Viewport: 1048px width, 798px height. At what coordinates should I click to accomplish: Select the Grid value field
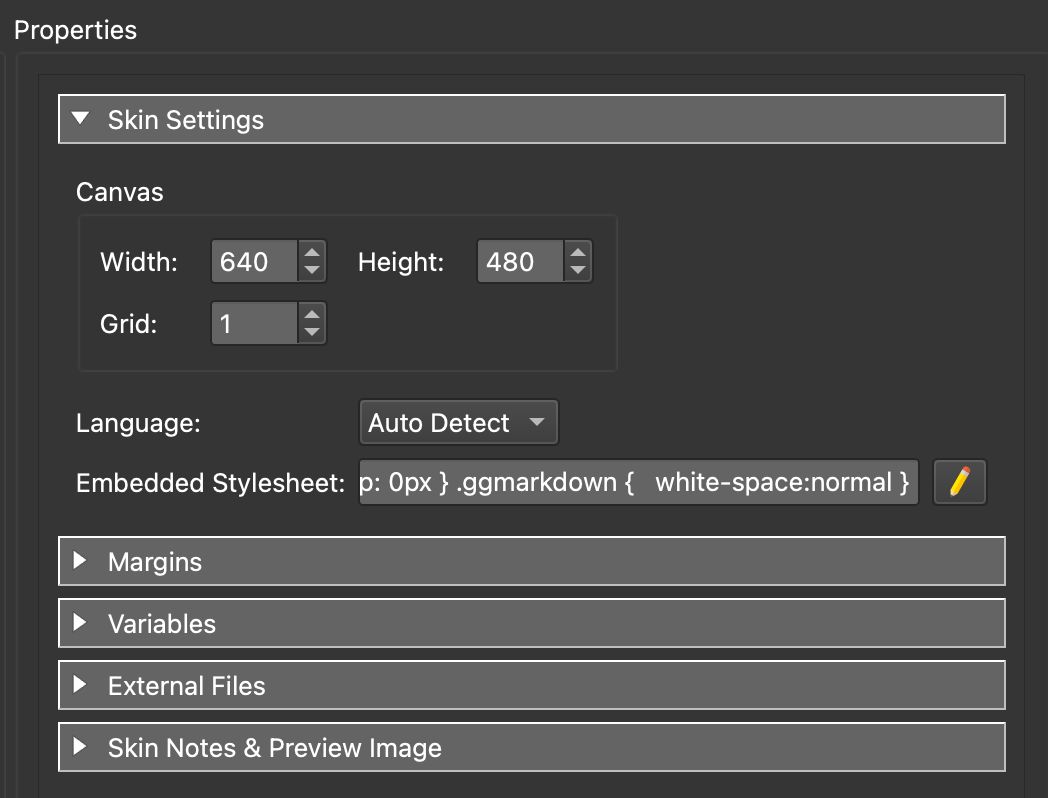click(250, 323)
